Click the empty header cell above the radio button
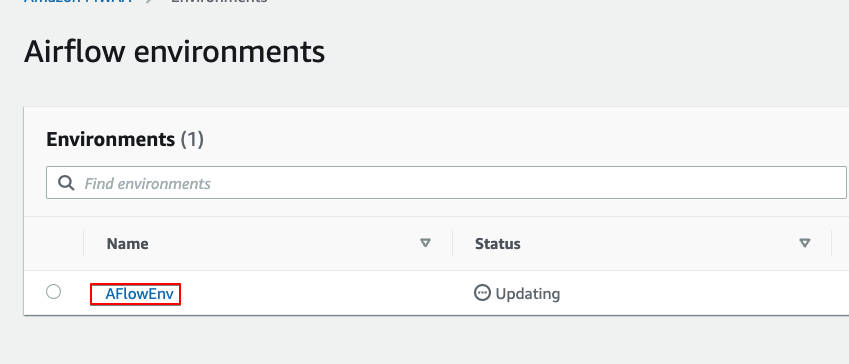849x364 pixels. pyautogui.click(x=54, y=243)
